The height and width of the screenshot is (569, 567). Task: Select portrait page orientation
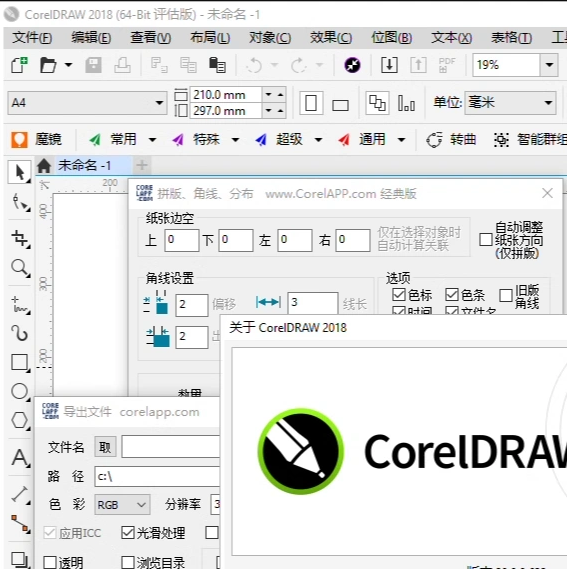pos(311,103)
